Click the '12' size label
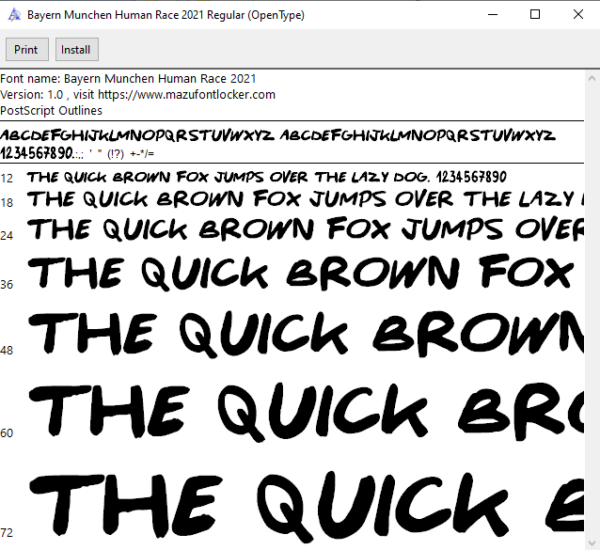This screenshot has height=550, width=600. 7,178
